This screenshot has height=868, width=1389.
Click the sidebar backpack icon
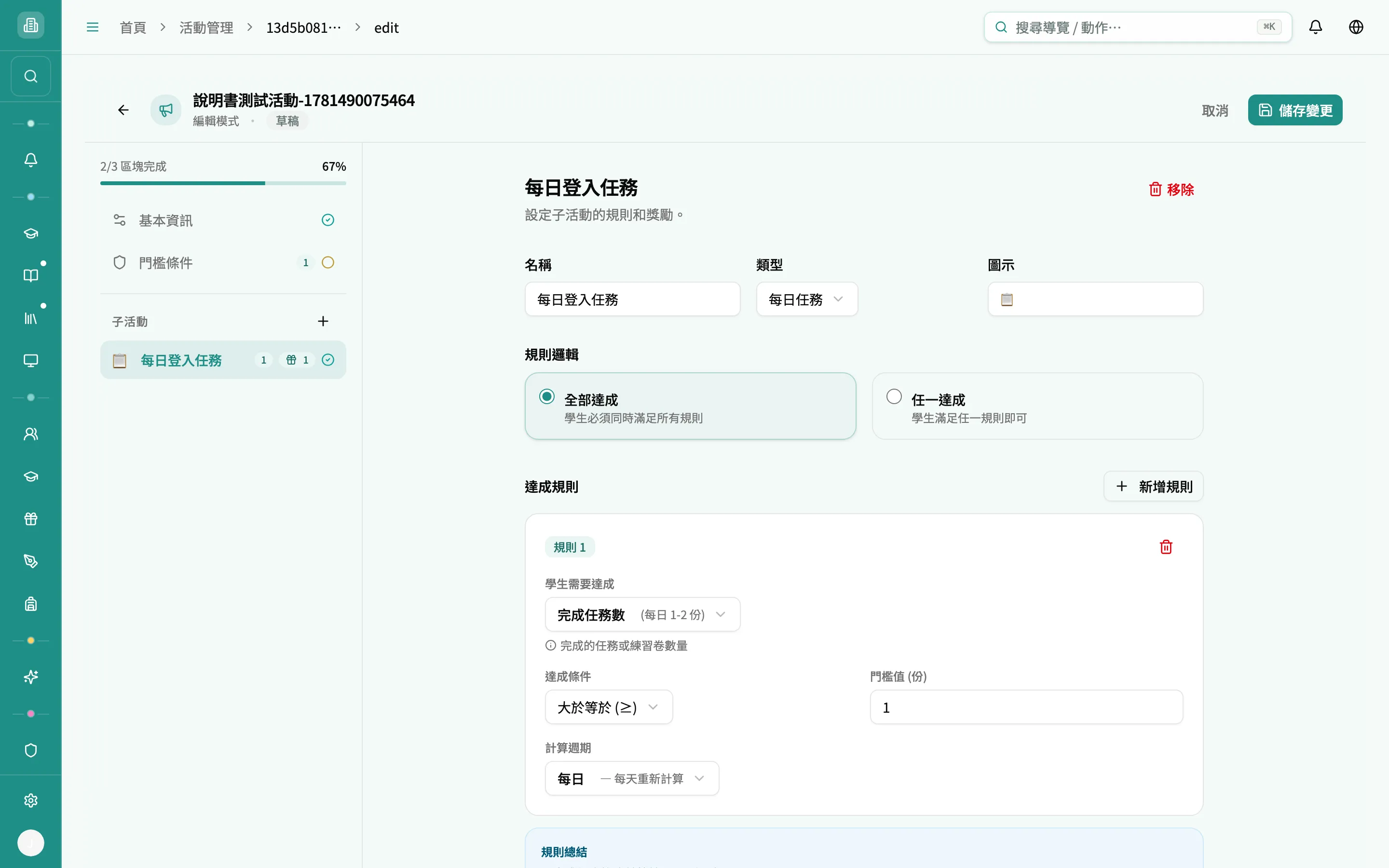pyautogui.click(x=30, y=604)
